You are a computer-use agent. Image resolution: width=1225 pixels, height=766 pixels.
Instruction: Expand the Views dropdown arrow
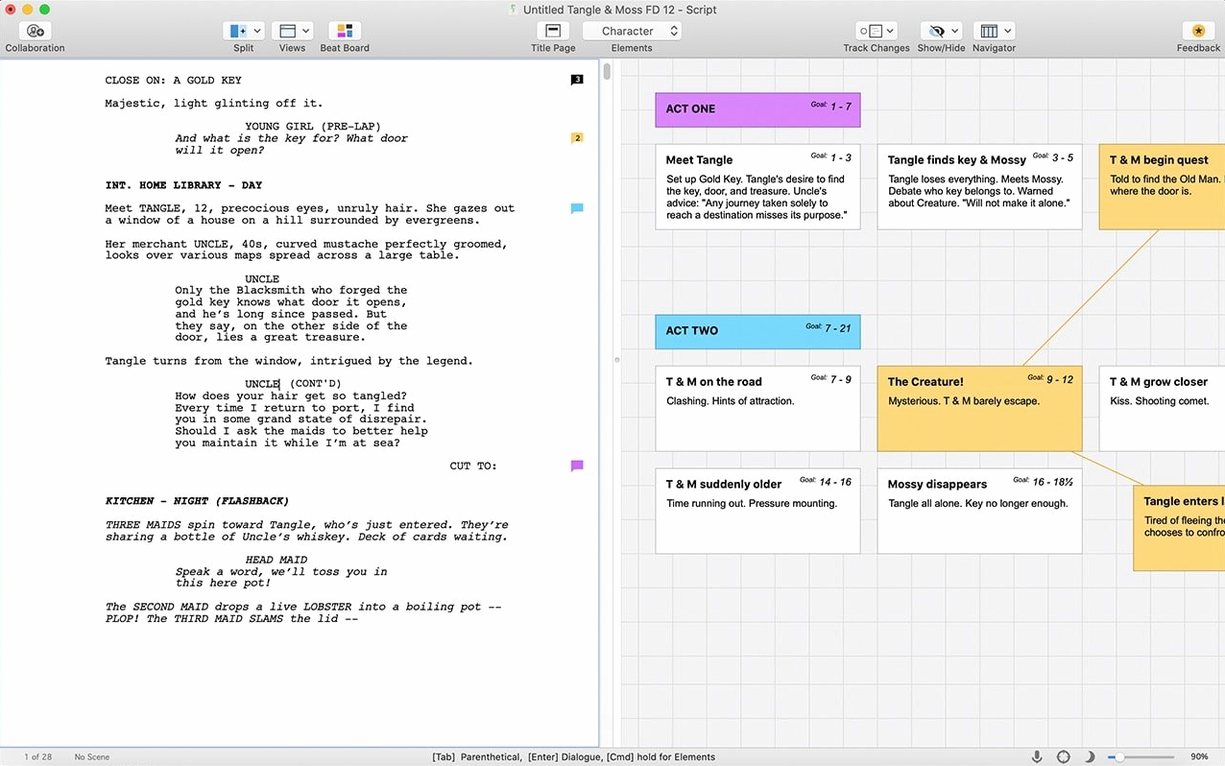306,31
